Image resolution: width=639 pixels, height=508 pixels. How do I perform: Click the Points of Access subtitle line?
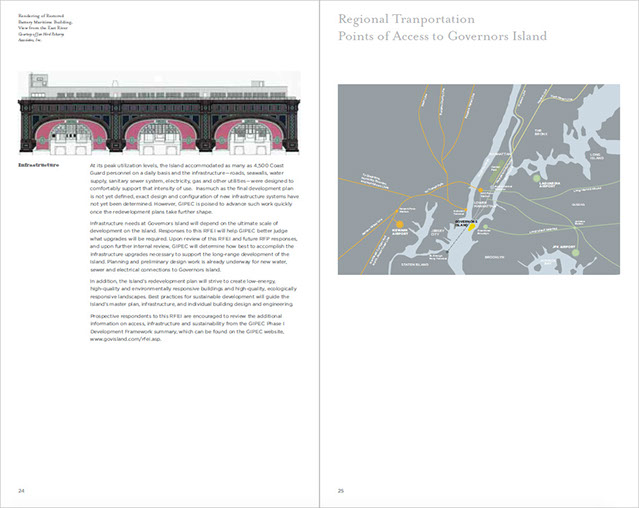point(442,37)
